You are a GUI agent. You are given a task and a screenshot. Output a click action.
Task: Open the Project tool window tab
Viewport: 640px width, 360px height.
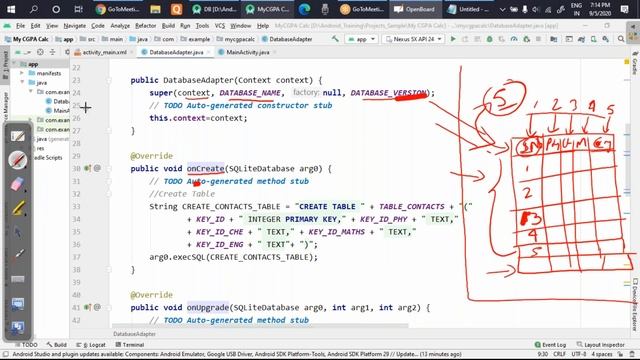pos(5,65)
